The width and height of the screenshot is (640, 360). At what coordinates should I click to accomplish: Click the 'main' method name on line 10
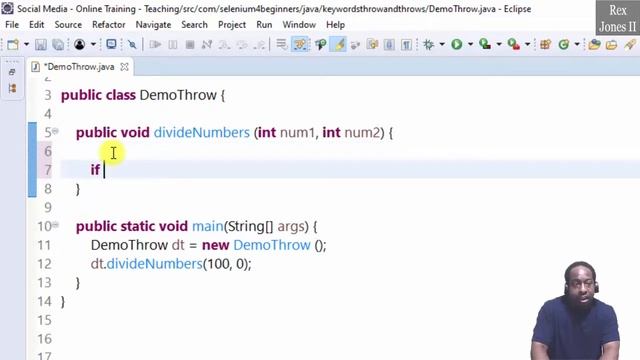[207, 227]
